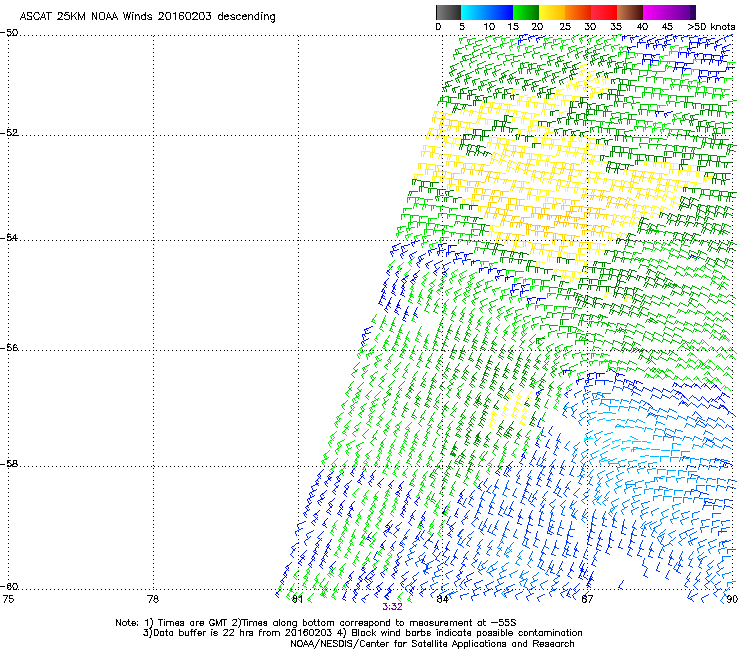This screenshot has height=650, width=740.
Task: Click the latitude label '-52'
Action: point(9,133)
